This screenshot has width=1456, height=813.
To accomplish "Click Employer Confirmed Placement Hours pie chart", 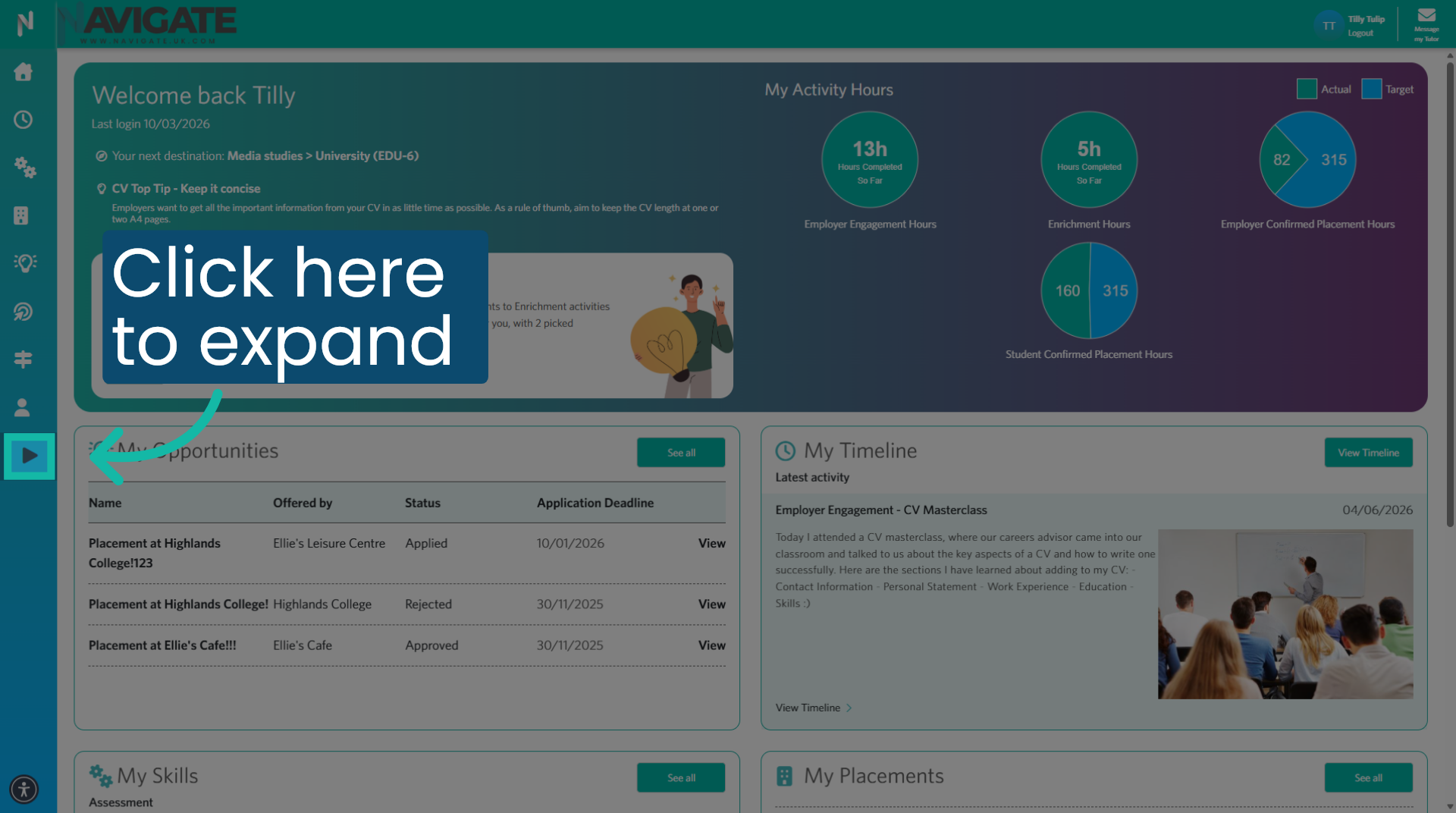I will click(1307, 159).
